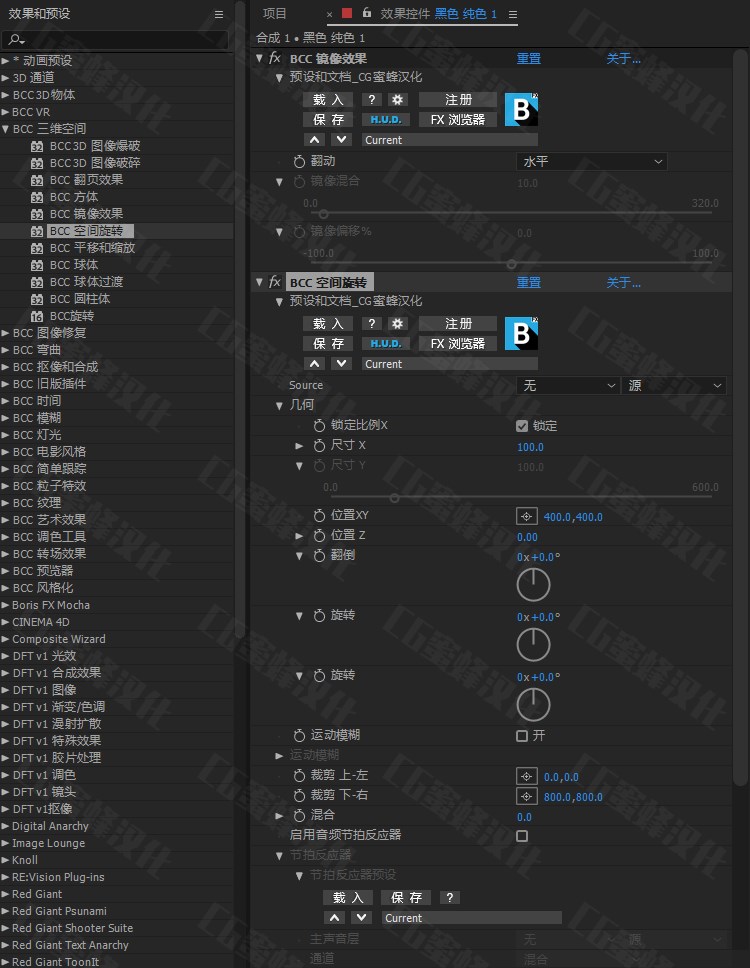Expand the CINEMA 4D category
This screenshot has width=750, height=968.
point(6,622)
